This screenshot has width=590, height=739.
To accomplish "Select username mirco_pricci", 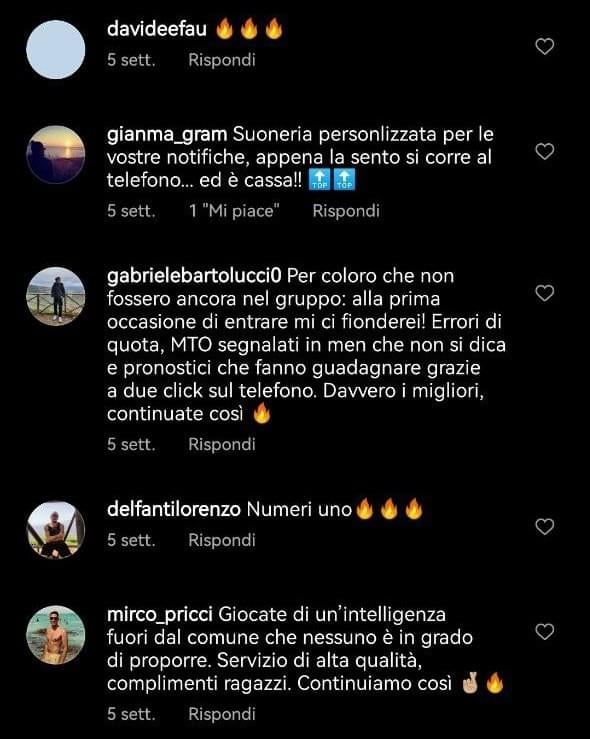I will [160, 615].
